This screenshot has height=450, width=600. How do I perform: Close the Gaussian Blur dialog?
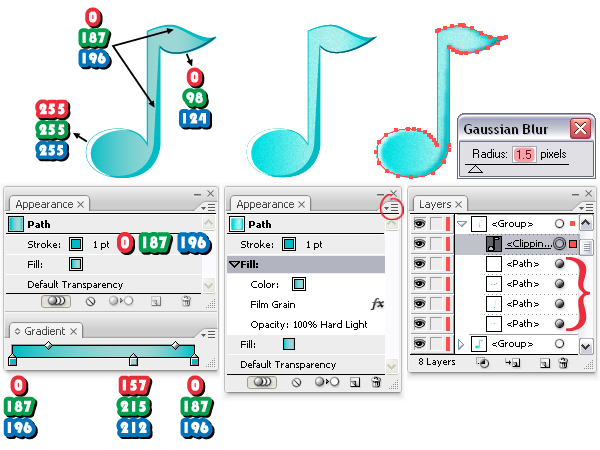pos(580,128)
